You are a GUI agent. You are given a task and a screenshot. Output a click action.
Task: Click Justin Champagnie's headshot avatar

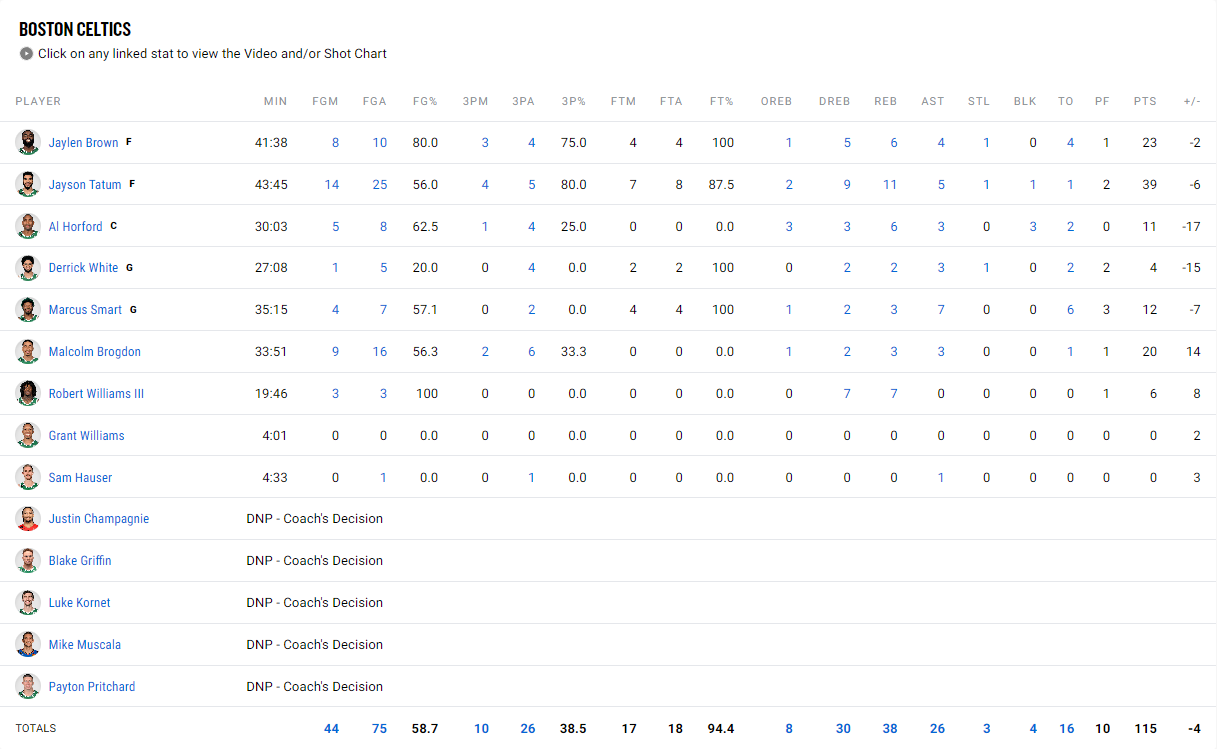click(x=28, y=519)
